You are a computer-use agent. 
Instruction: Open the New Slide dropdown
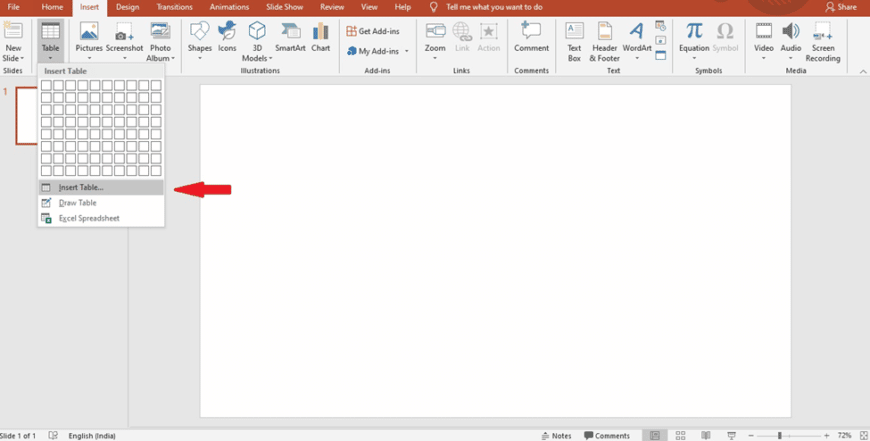tap(13, 58)
